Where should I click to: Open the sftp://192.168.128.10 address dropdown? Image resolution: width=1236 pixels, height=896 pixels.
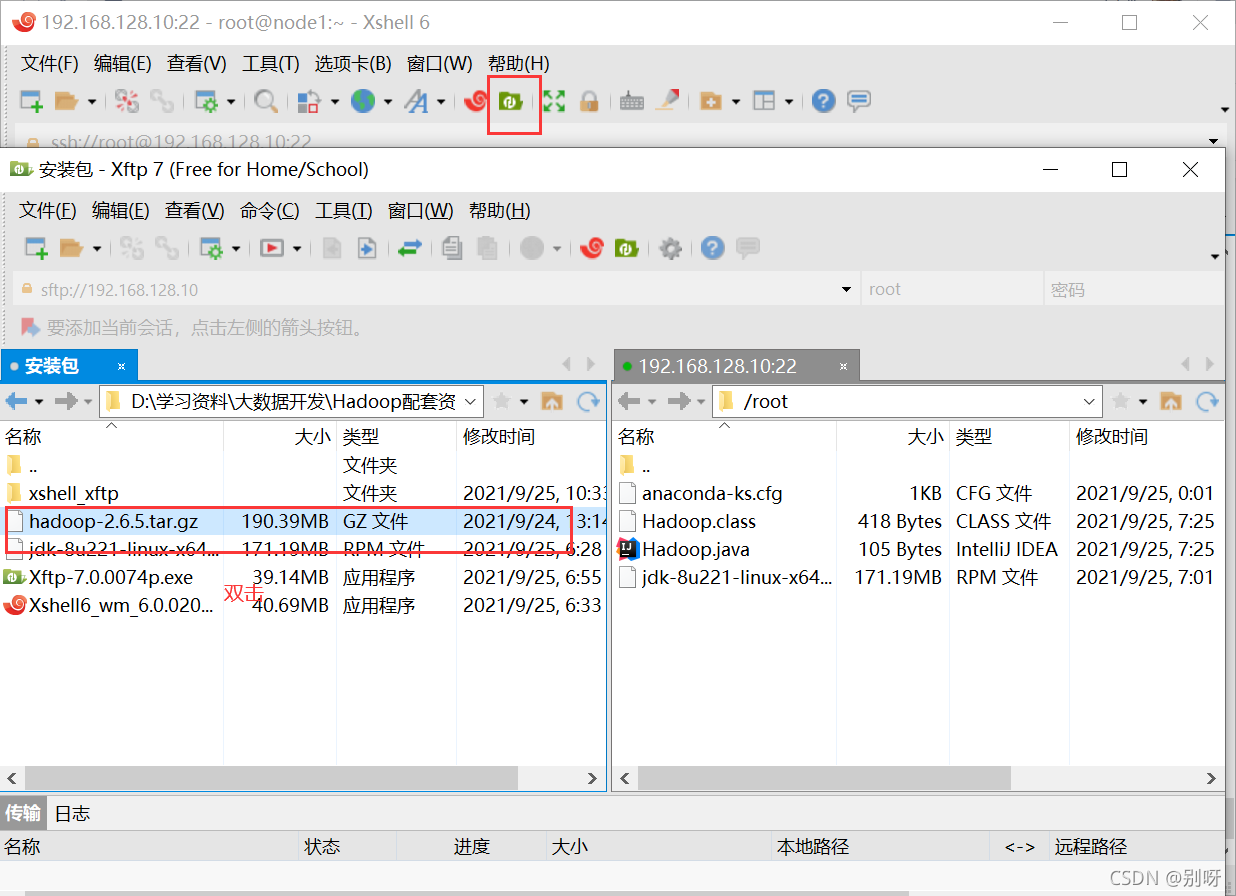(848, 290)
